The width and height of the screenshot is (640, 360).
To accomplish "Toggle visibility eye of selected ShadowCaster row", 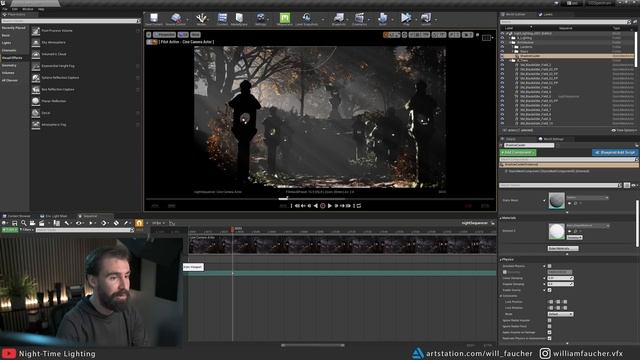I will tap(502, 56).
